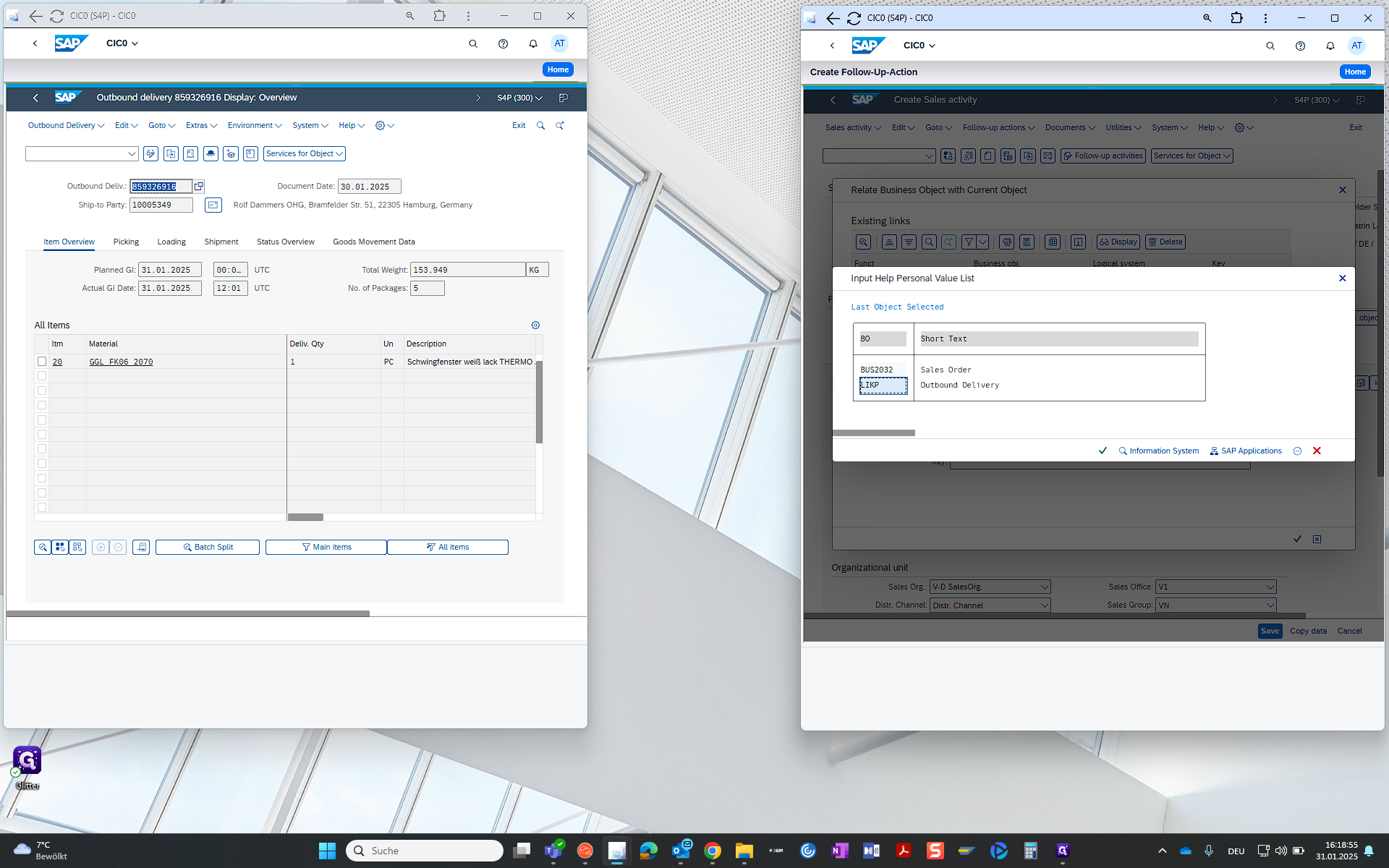Click the Batch Split button
Viewport: 1389px width, 868px height.
(208, 547)
